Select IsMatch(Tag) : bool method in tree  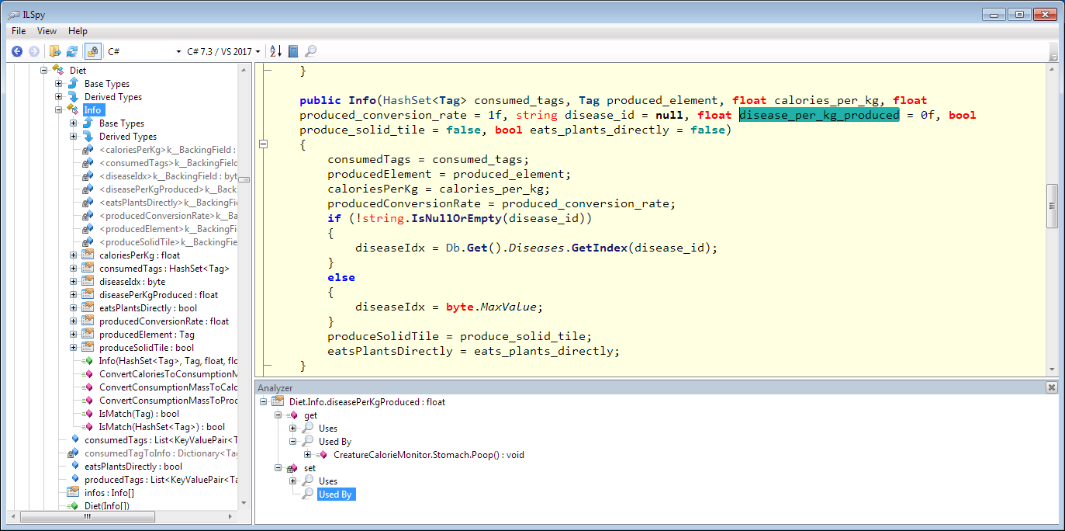139,413
